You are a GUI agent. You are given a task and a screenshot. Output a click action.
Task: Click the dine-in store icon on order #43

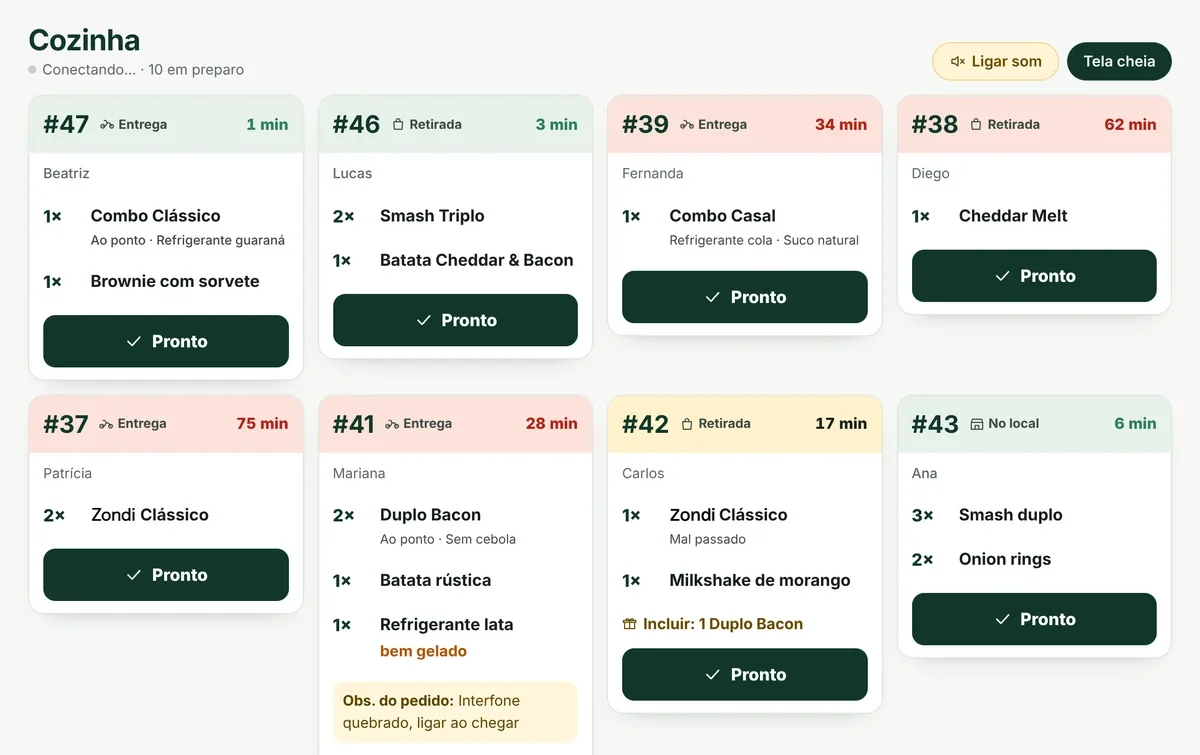977,424
